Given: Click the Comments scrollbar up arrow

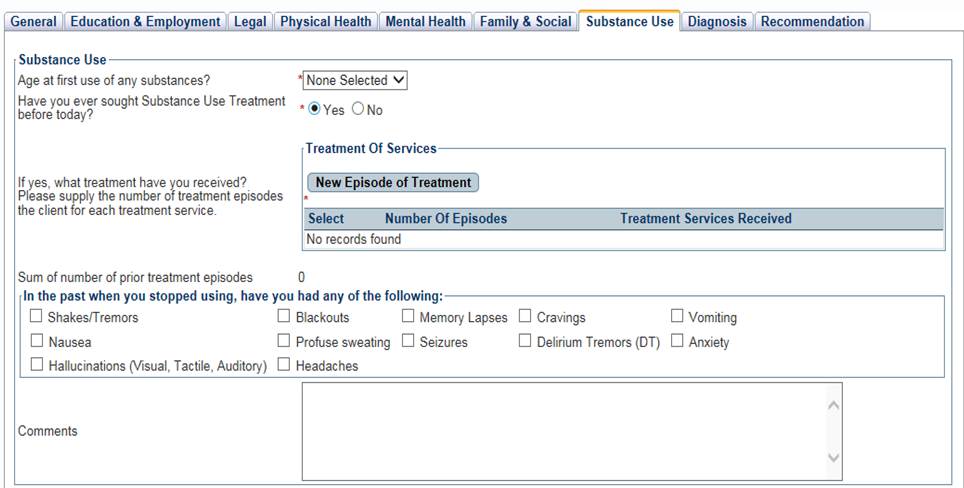Looking at the screenshot, I should tap(833, 405).
